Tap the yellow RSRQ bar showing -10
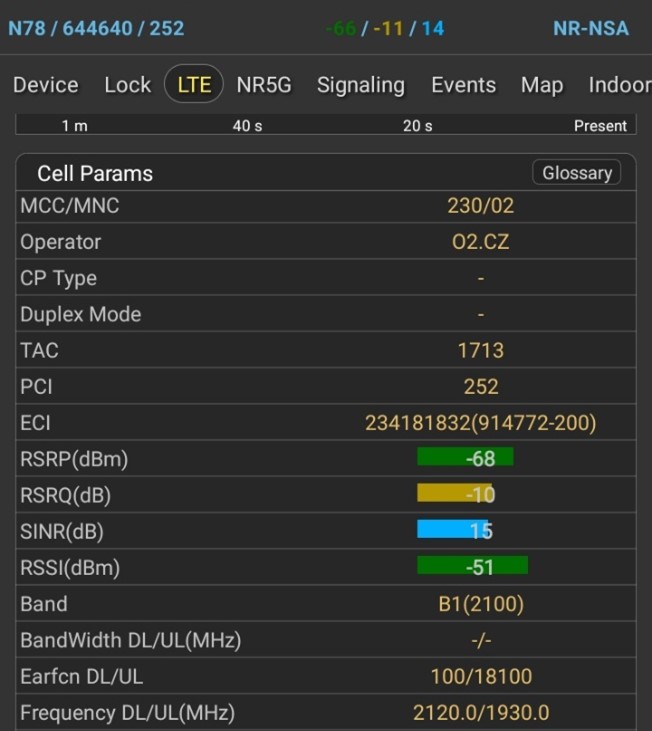This screenshot has height=731, width=652. coord(455,493)
